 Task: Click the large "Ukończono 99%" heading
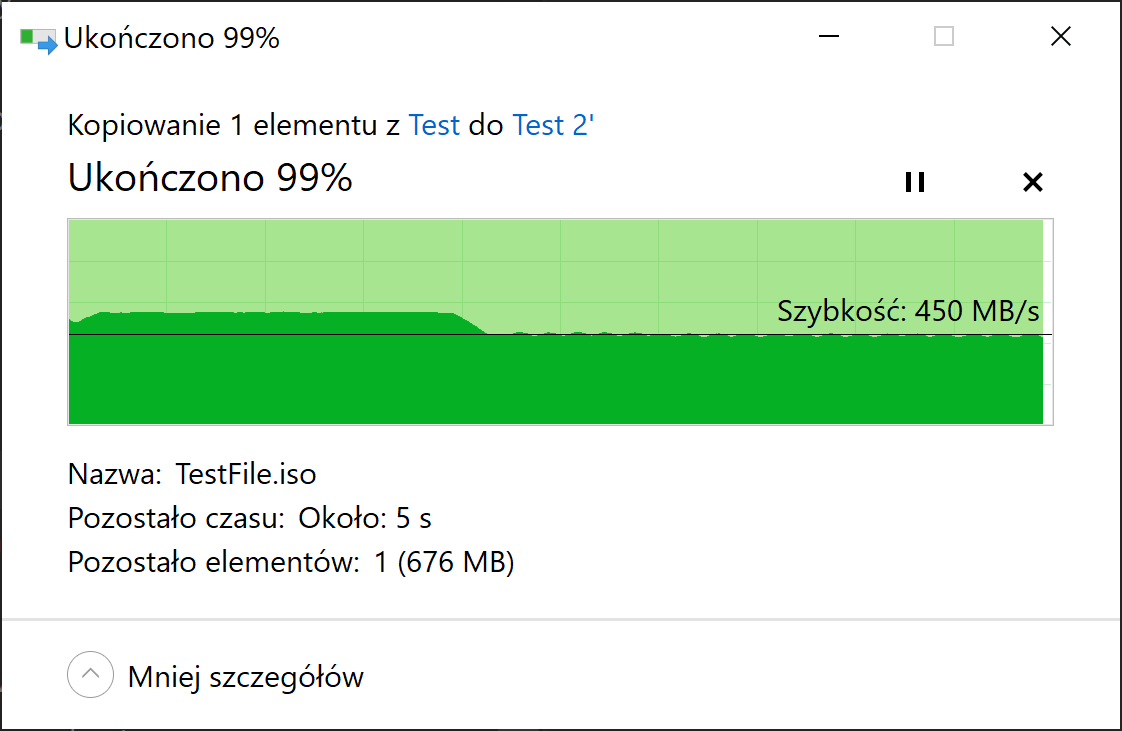pyautogui.click(x=210, y=178)
